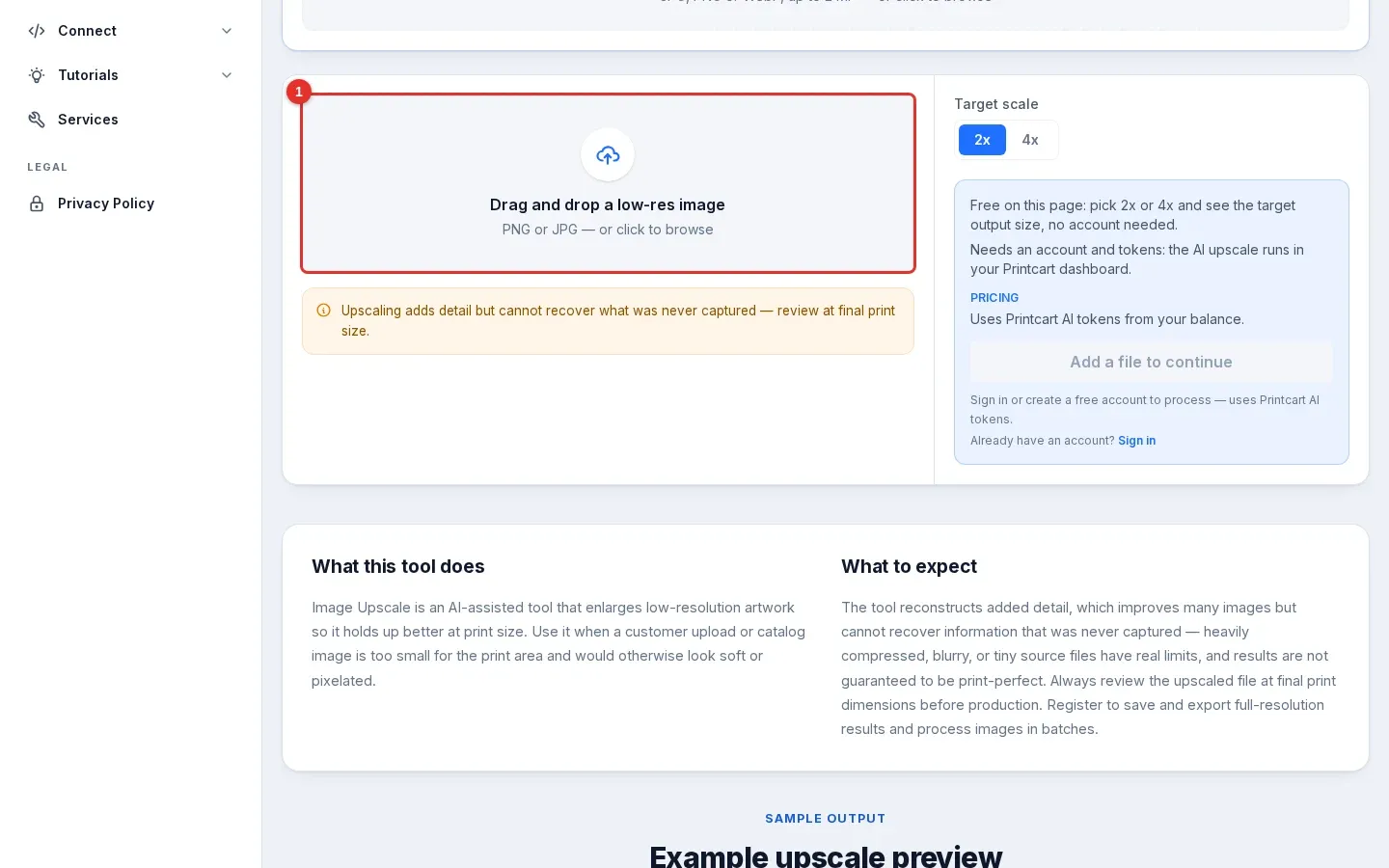Select the 2x target scale
This screenshot has width=1389, height=868.
point(982,140)
